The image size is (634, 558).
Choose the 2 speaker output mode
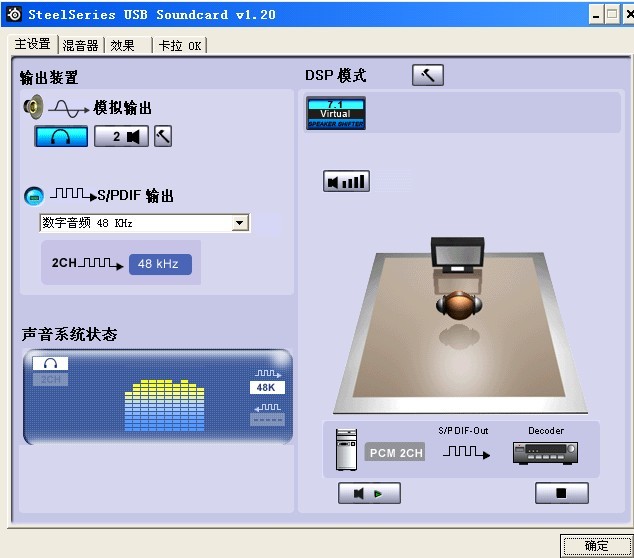(x=121, y=136)
